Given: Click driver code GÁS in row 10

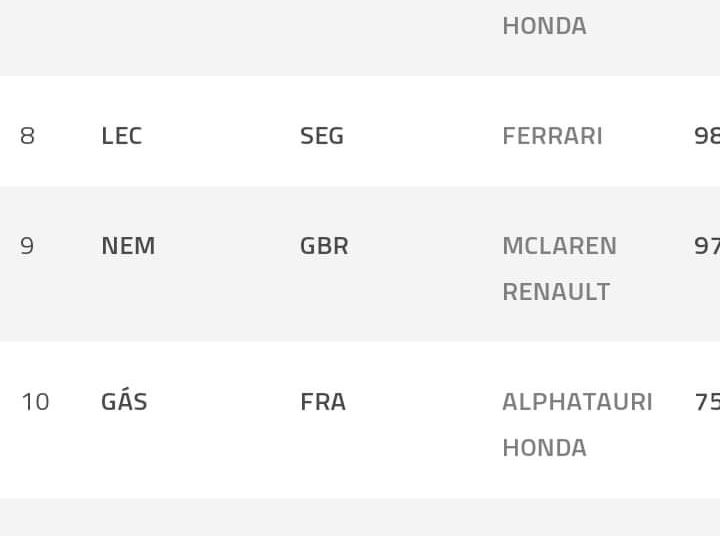Looking at the screenshot, I should (124, 402).
